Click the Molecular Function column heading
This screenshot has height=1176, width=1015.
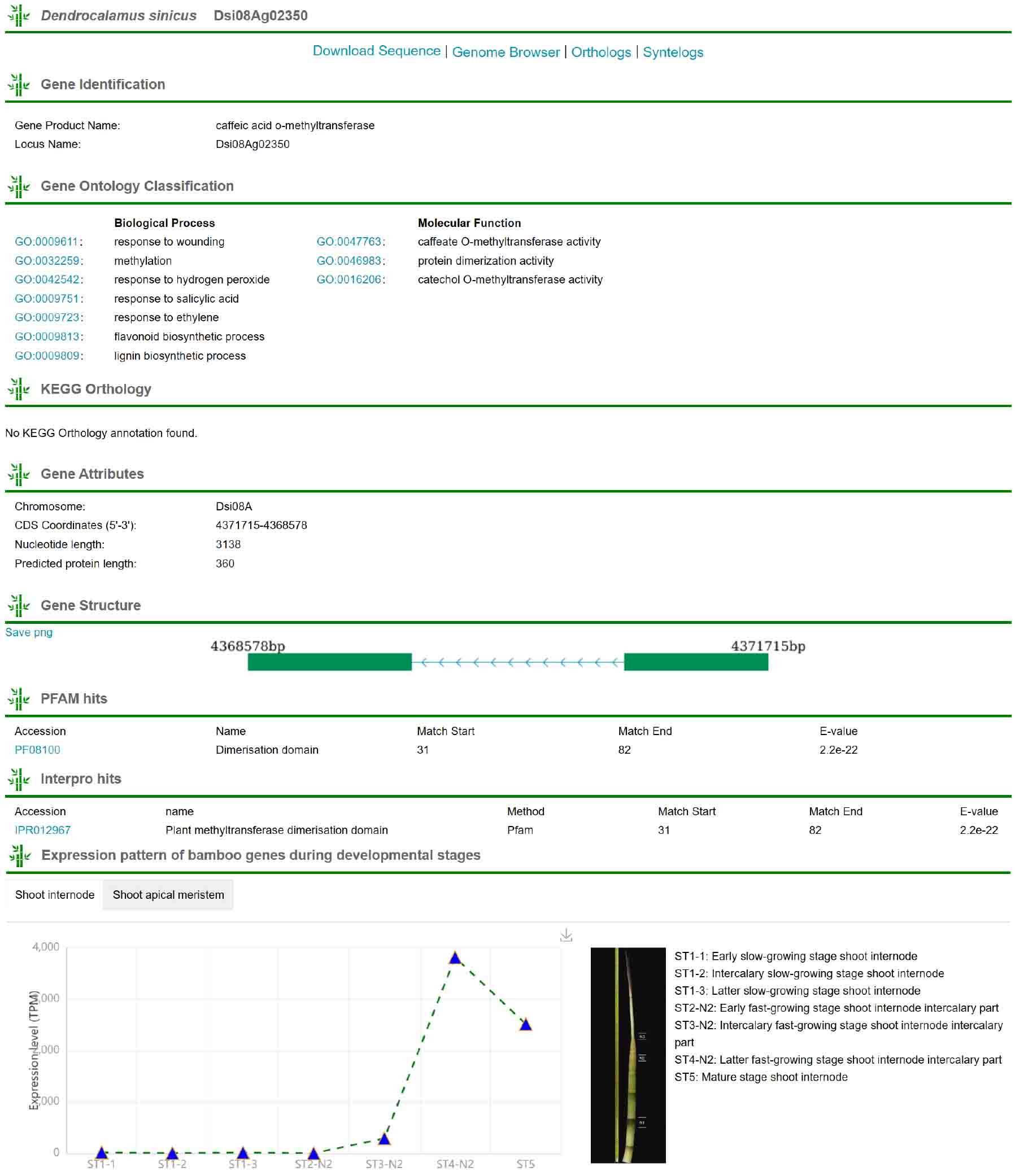(x=469, y=223)
